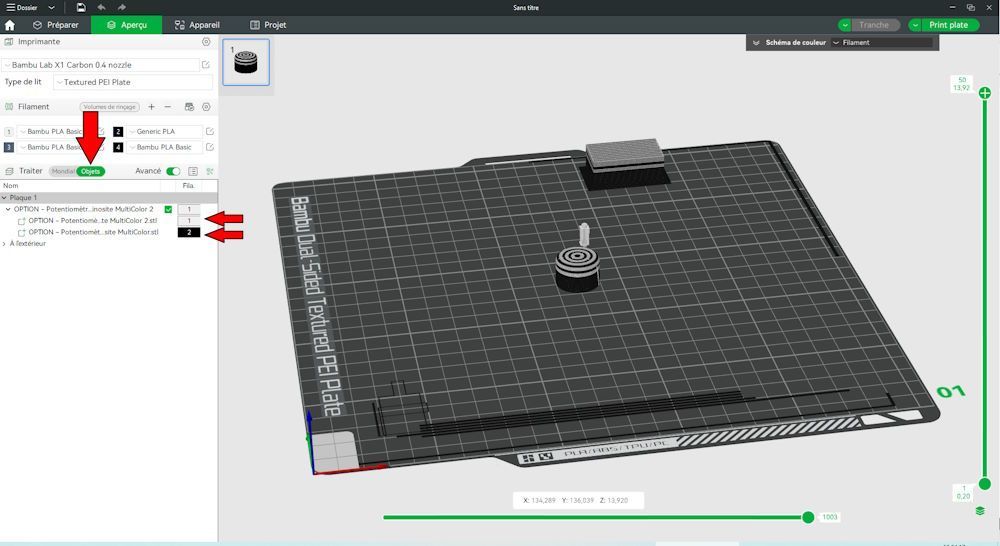Toggle the Avancé advanced mode switch
1000x546 pixels.
[173, 171]
